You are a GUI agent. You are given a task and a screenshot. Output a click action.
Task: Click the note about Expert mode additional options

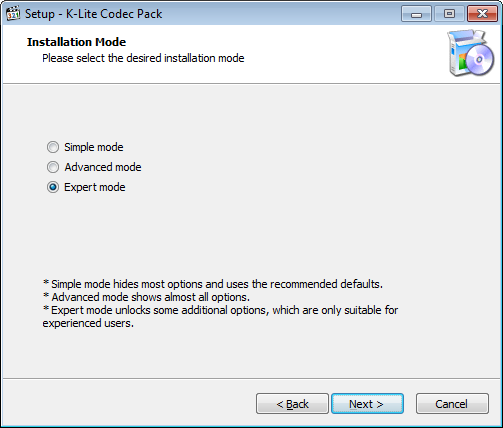pos(220,316)
